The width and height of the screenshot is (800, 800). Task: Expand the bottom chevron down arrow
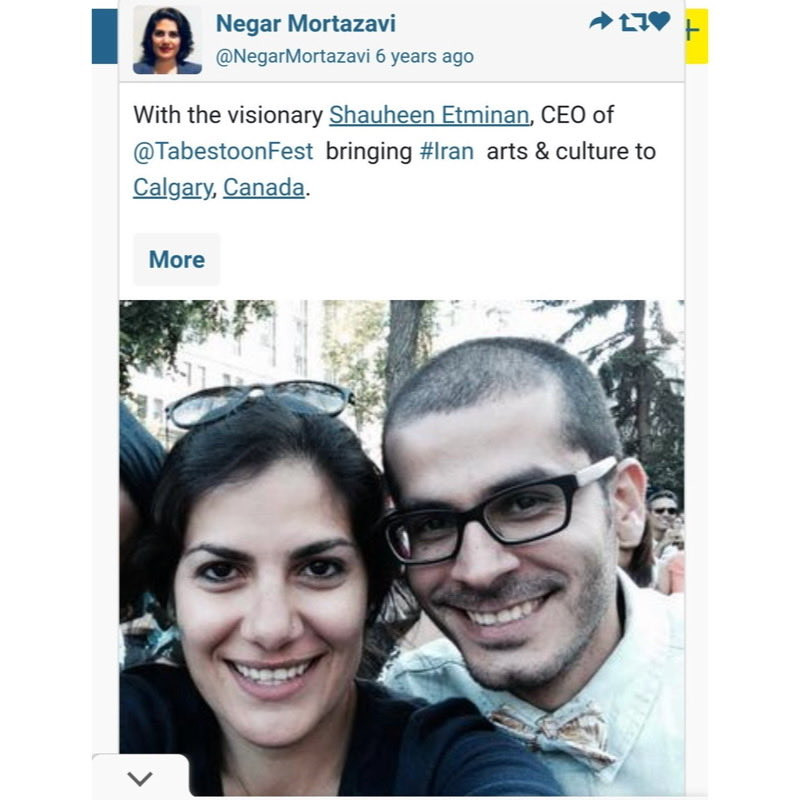(140, 779)
